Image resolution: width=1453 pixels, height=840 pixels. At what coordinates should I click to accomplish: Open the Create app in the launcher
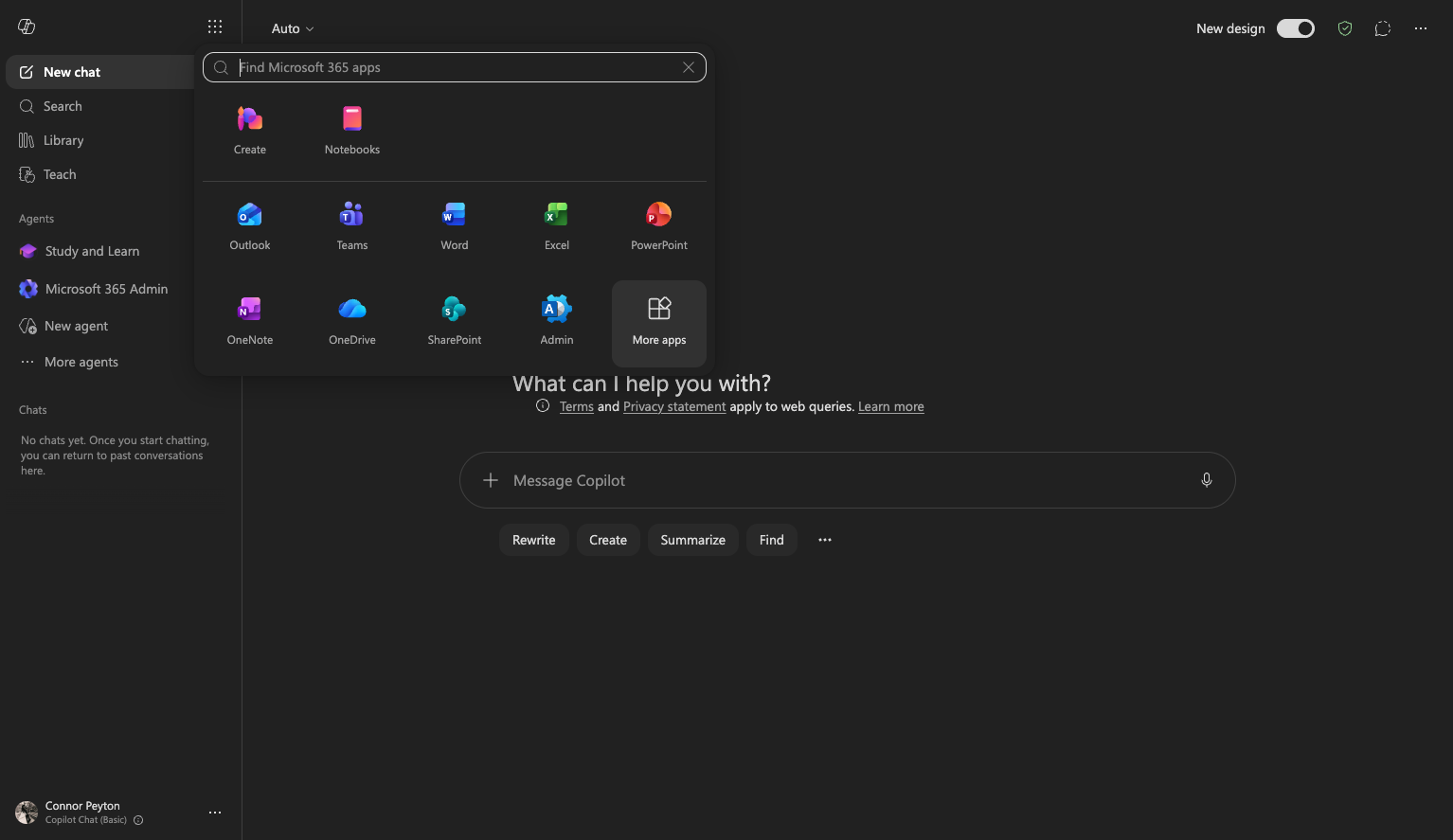click(x=250, y=132)
